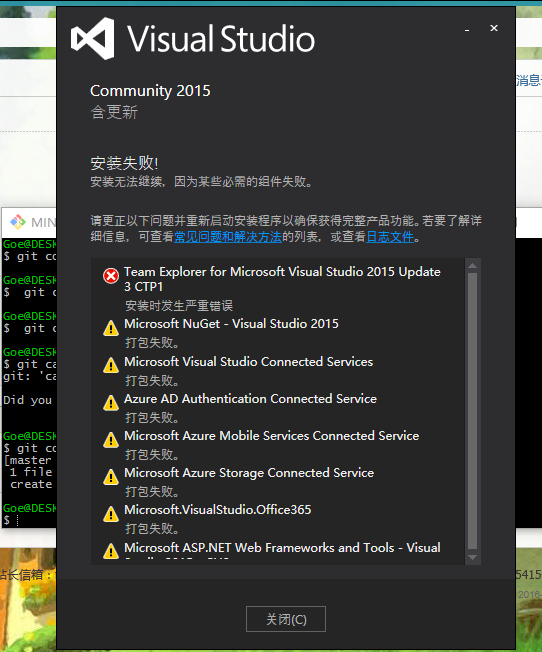Select the Microsoft NuGet - Visual Studio 2015 entry

[x=231, y=324]
